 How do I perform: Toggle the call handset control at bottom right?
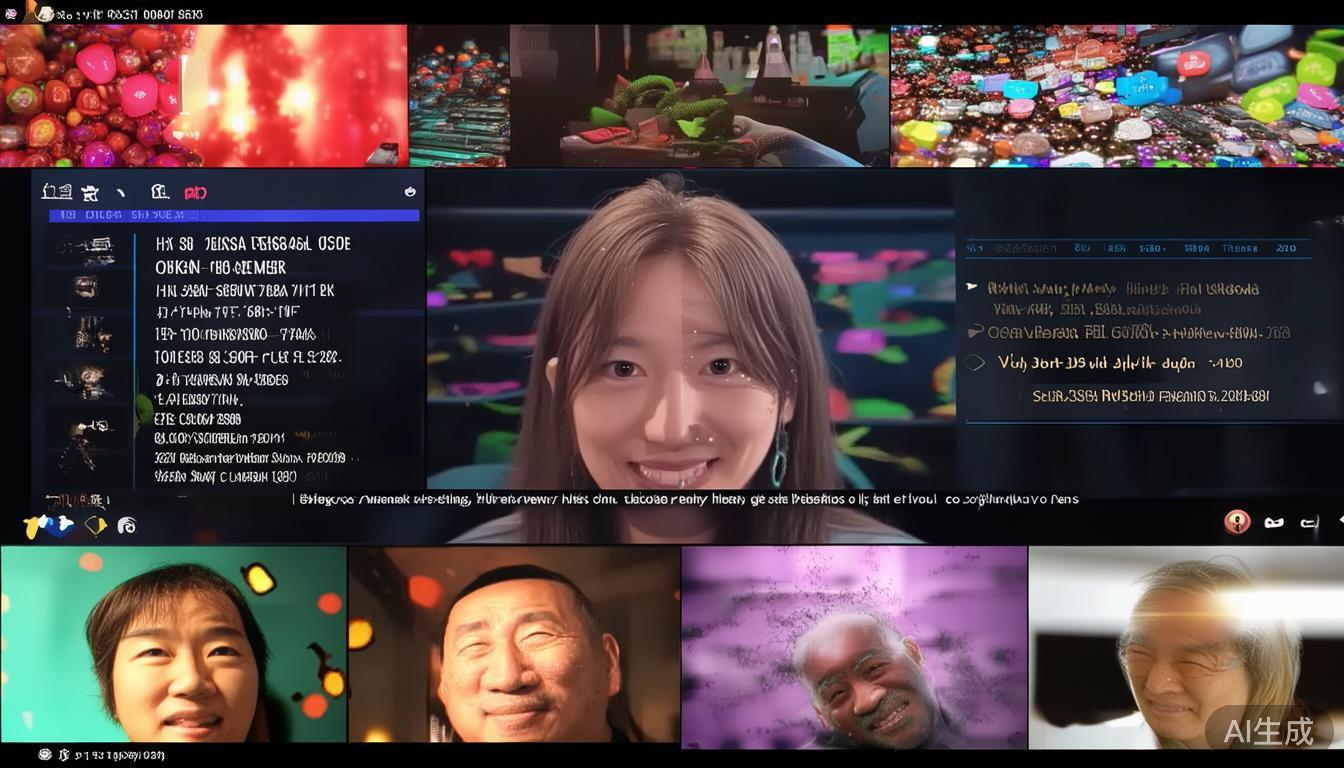click(x=1308, y=522)
